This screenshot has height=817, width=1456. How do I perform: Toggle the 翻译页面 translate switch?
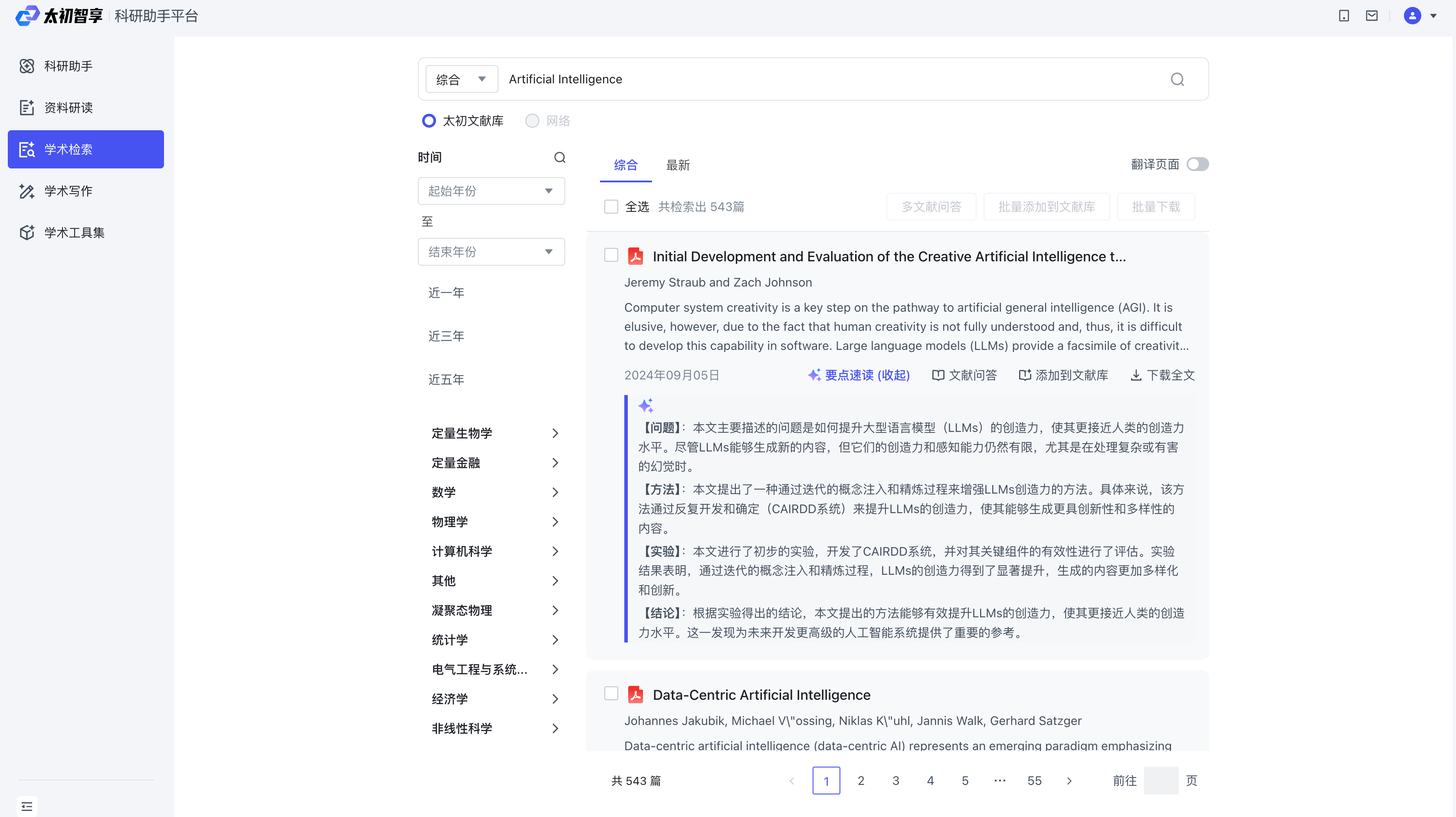click(x=1197, y=164)
